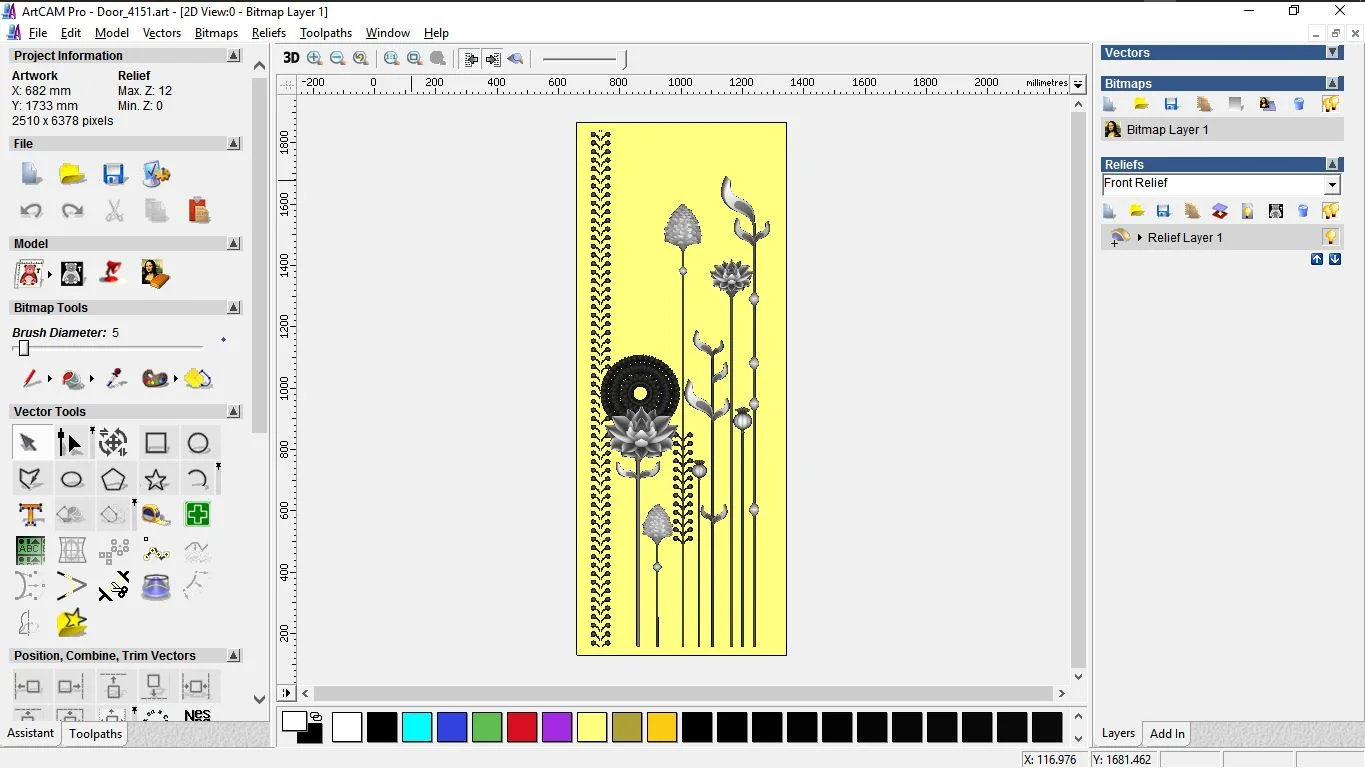Open the Toolpaths menu
The width and height of the screenshot is (1365, 768).
[325, 33]
